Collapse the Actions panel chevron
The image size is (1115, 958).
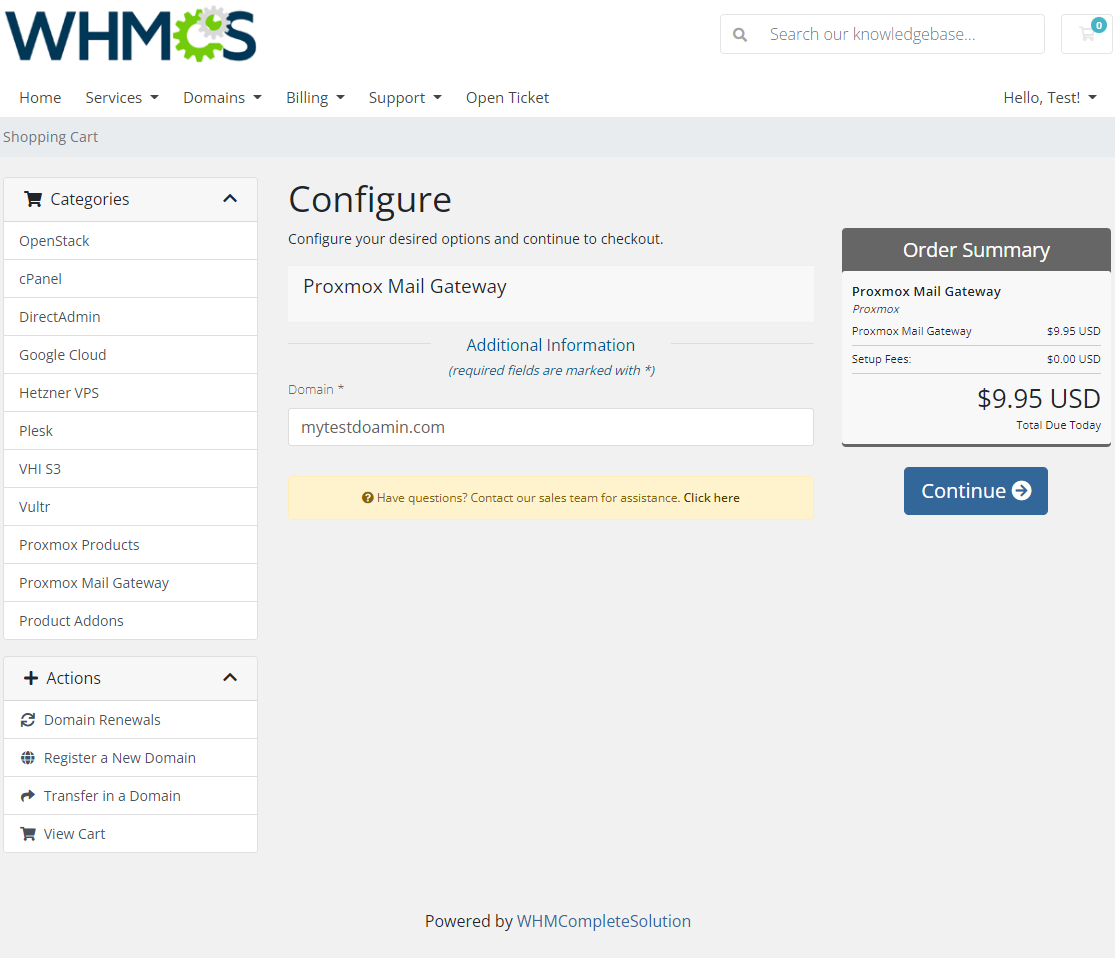point(230,678)
